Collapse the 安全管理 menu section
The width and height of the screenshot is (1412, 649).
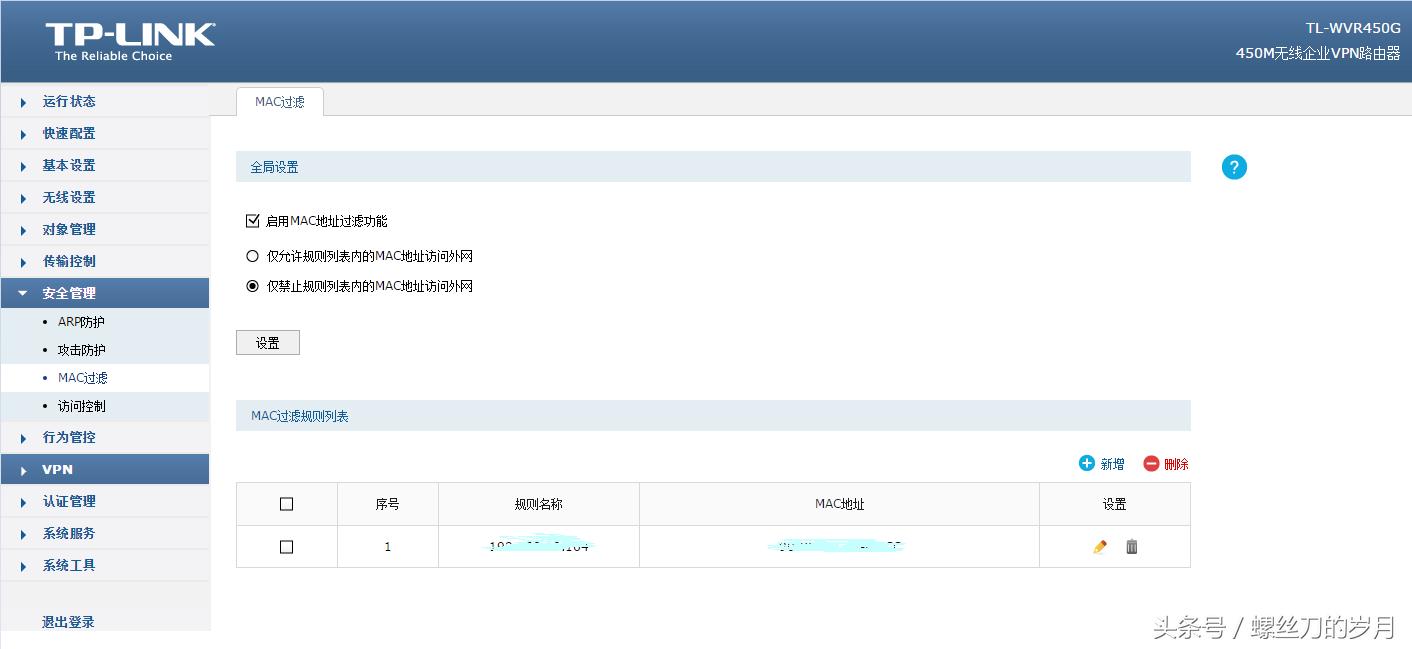coord(69,292)
